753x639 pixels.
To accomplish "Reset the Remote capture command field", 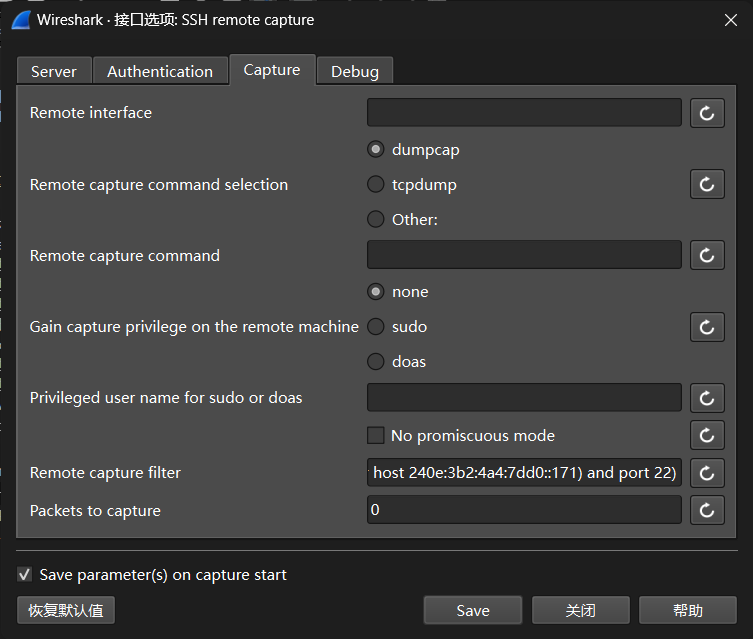I will [x=707, y=255].
